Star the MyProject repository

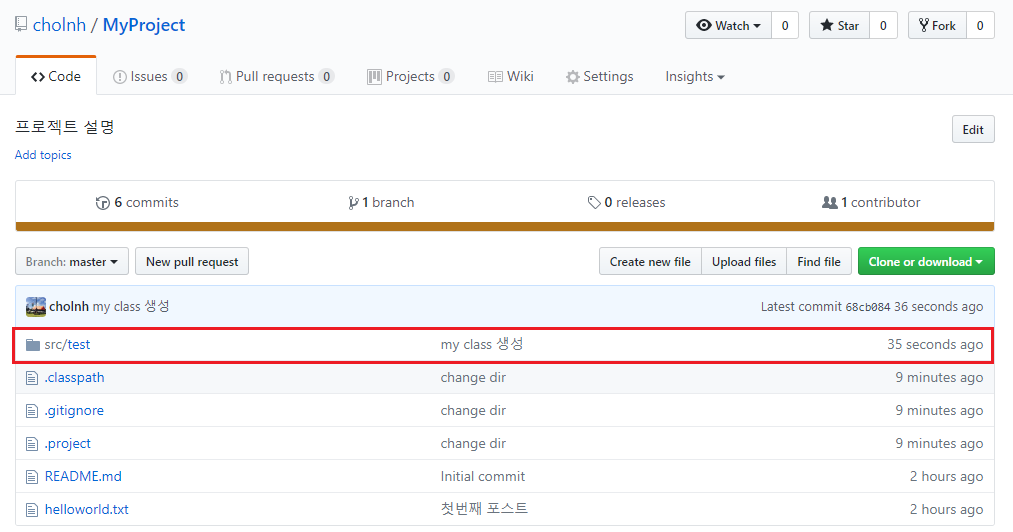tap(839, 26)
